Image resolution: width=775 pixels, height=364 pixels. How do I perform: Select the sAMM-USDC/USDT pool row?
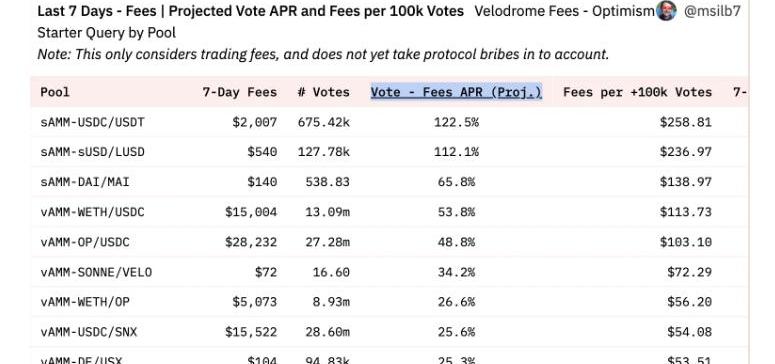tap(389, 122)
